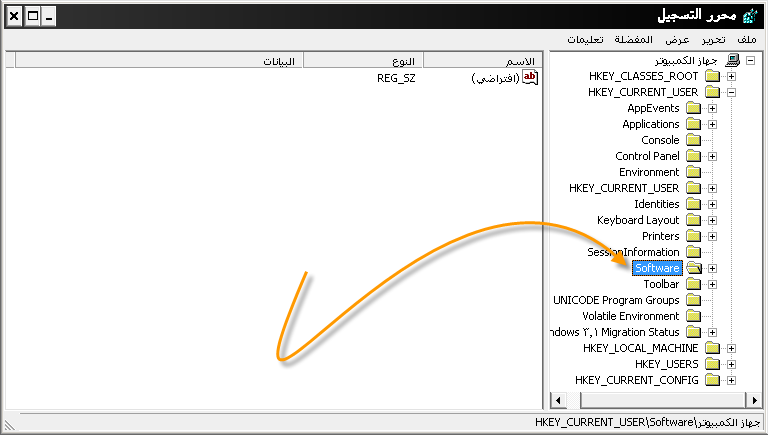
Task: Collapse the جهاز الكمبيوتر root node
Action: [750, 61]
